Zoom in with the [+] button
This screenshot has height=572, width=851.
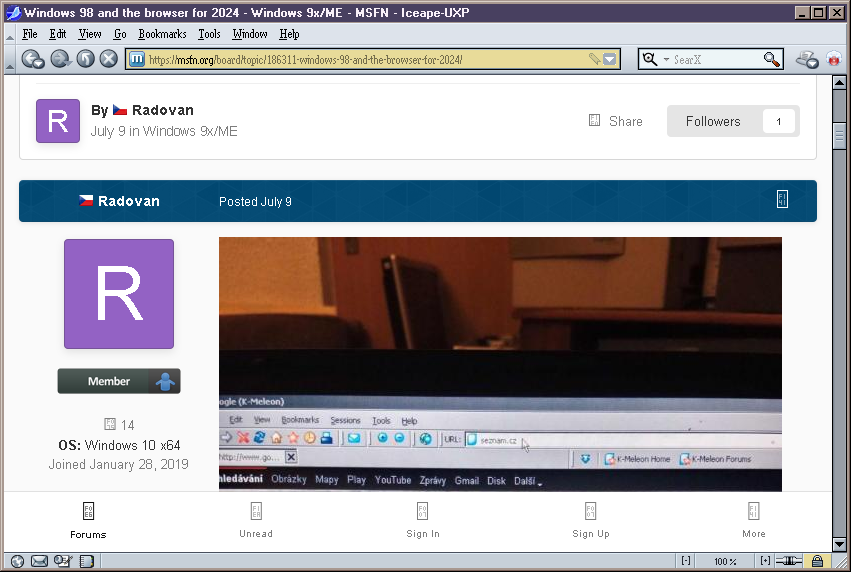click(765, 561)
